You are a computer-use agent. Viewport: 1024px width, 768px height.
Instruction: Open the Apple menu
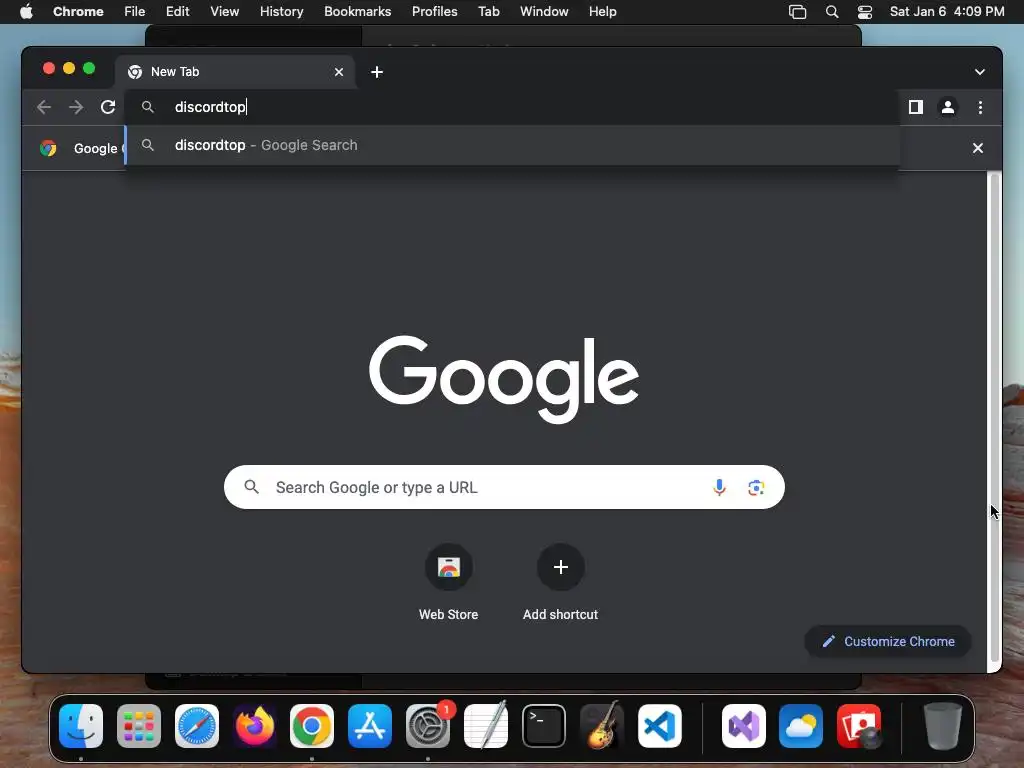(x=26, y=12)
